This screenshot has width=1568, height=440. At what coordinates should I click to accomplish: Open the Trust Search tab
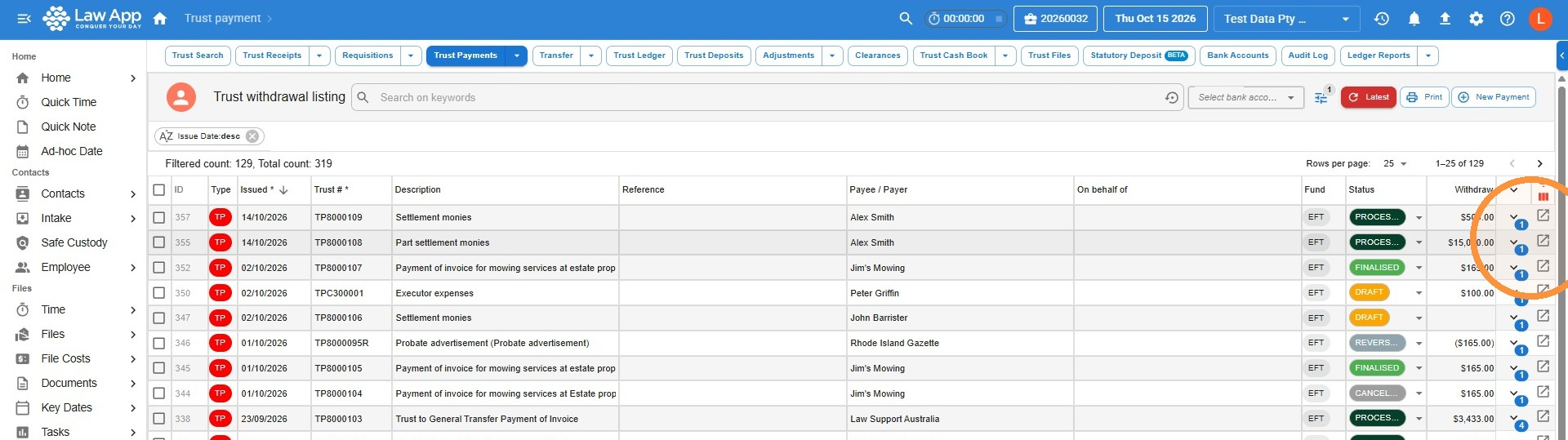click(x=198, y=56)
